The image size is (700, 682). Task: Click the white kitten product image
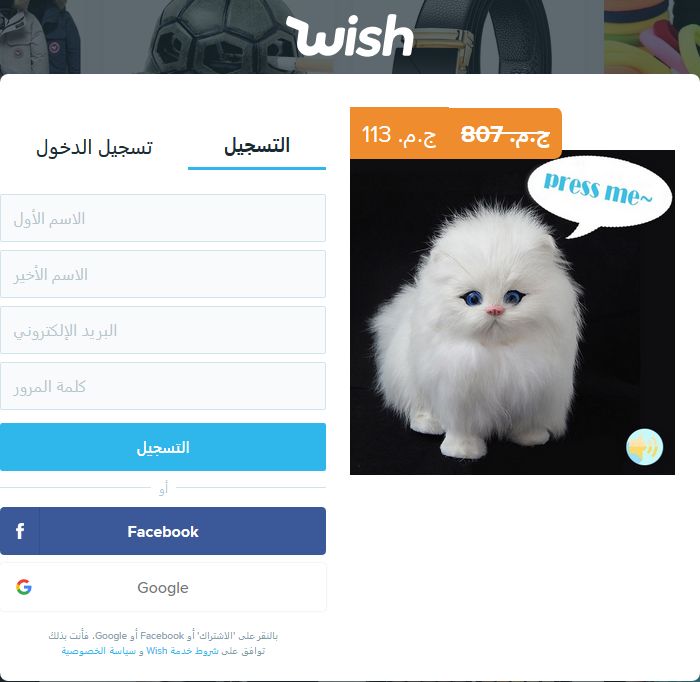(x=512, y=312)
